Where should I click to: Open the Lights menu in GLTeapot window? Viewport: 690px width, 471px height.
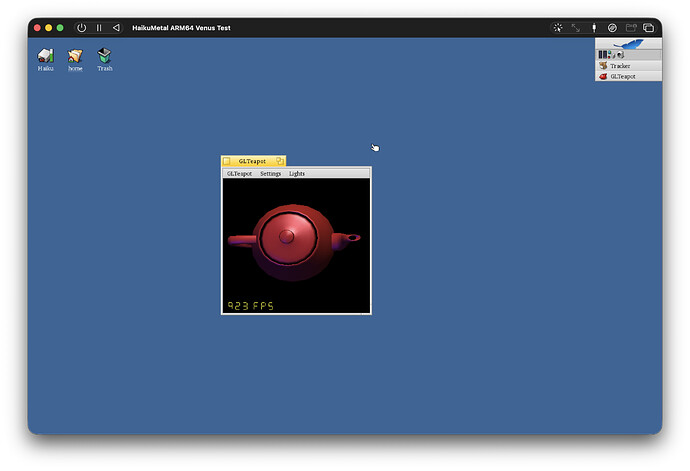(297, 173)
